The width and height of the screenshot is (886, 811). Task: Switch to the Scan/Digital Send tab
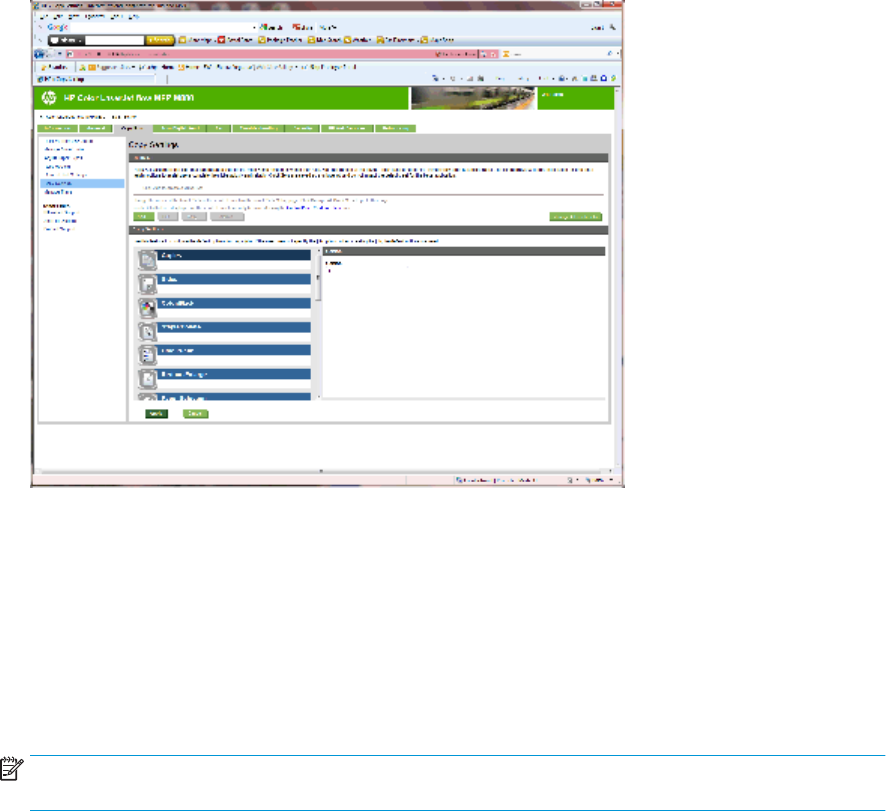180,128
